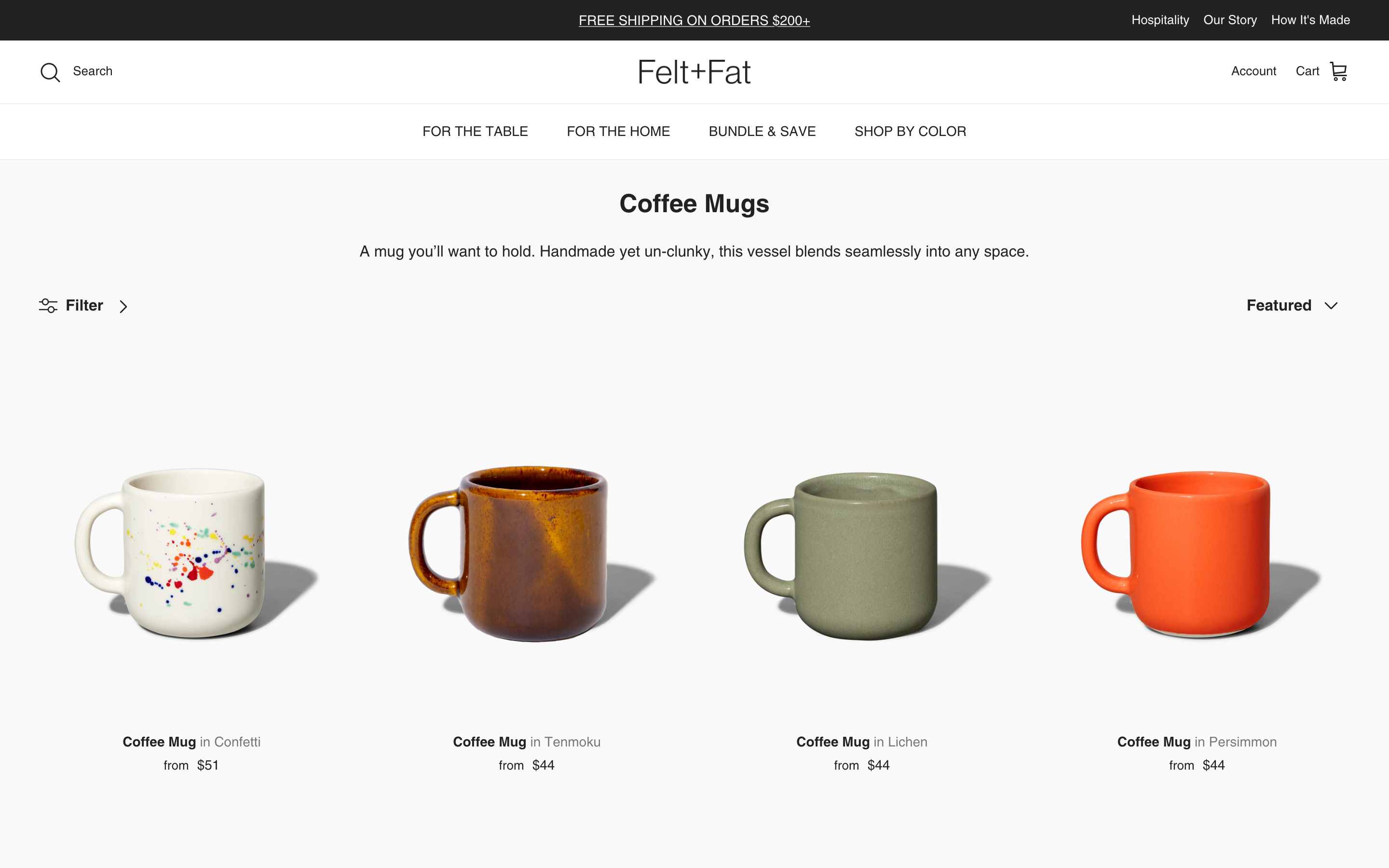
Task: Select the FOR THE HOME menu item
Action: pos(618,132)
